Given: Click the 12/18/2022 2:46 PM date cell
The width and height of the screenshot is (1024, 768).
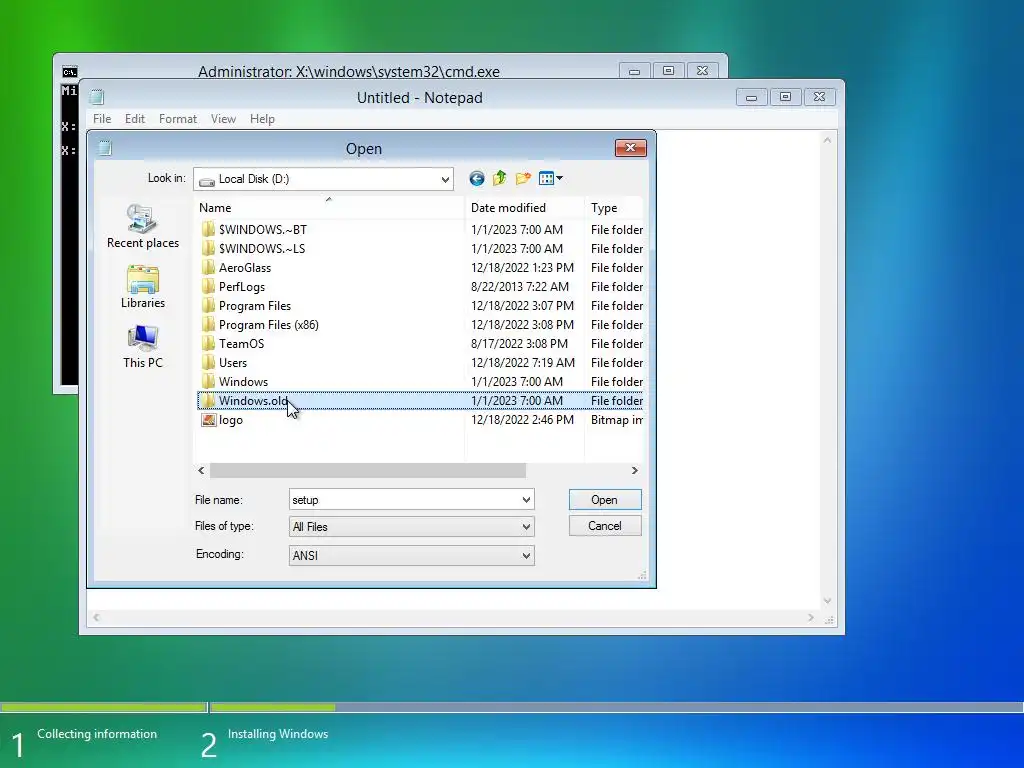Looking at the screenshot, I should coord(522,420).
